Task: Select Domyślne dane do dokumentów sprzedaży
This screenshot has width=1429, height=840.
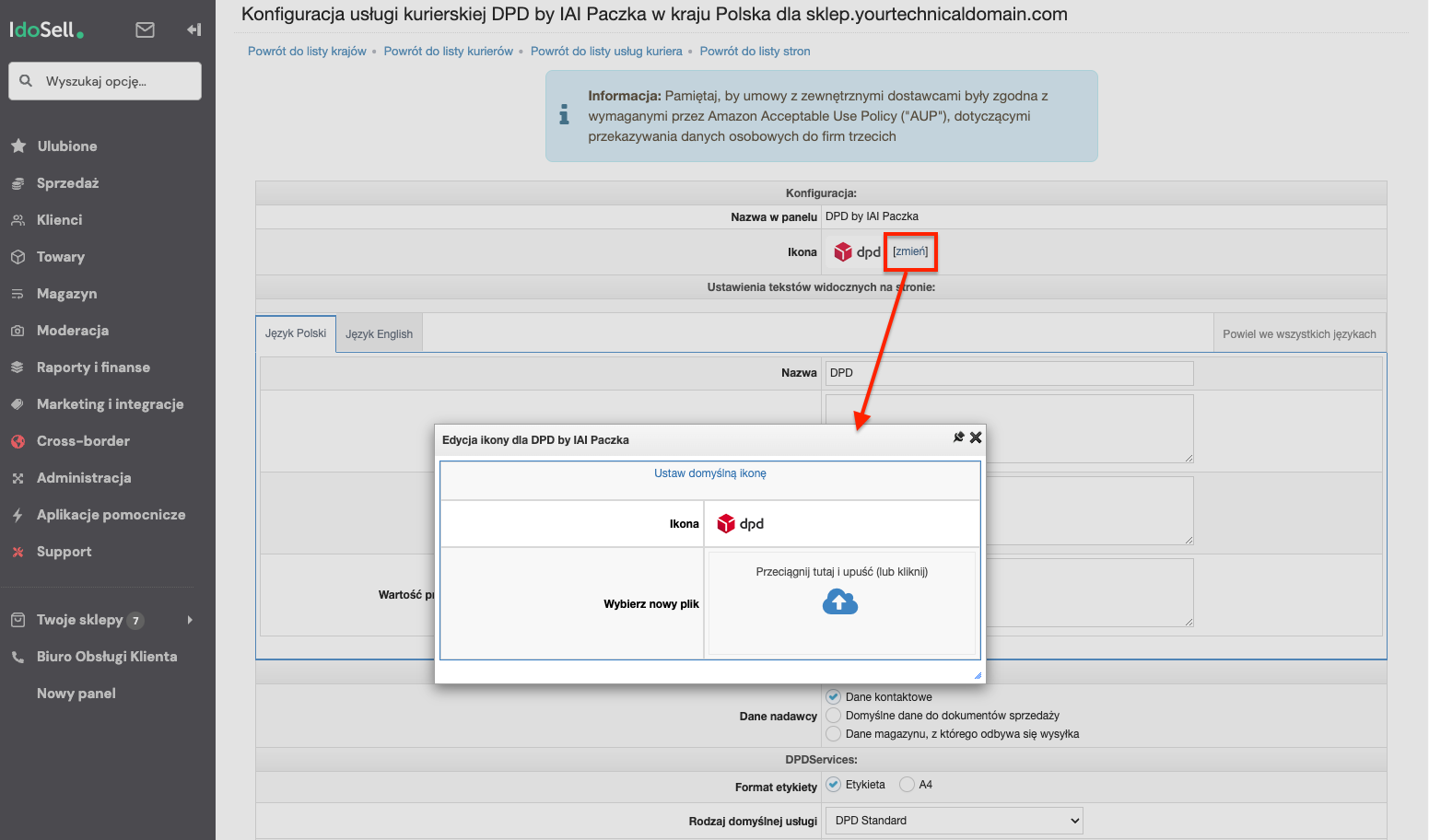Action: (x=833, y=716)
